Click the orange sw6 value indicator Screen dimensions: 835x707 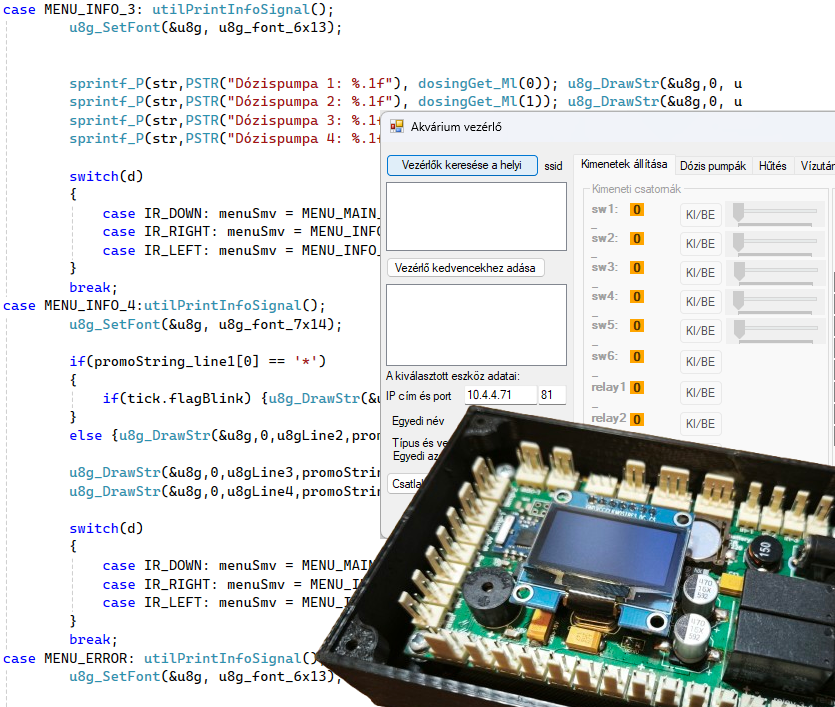click(636, 356)
